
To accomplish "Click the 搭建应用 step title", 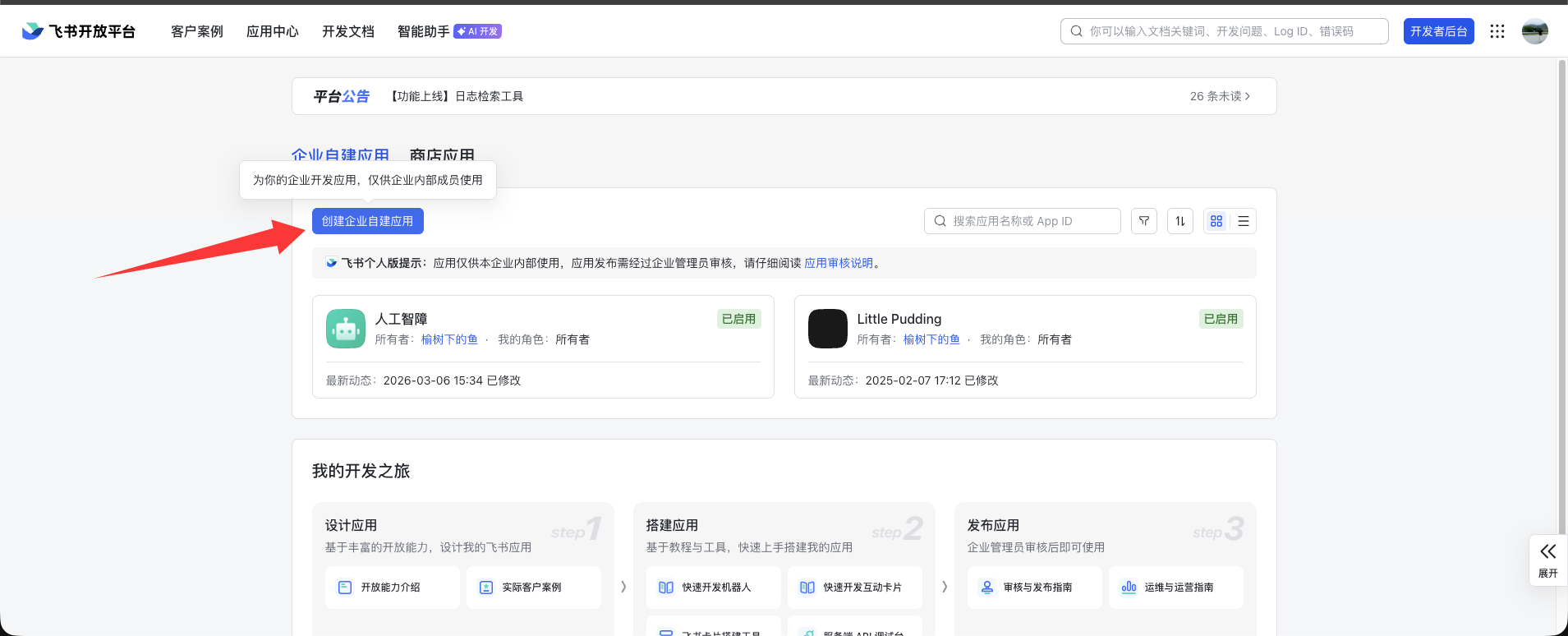I will coord(672,525).
